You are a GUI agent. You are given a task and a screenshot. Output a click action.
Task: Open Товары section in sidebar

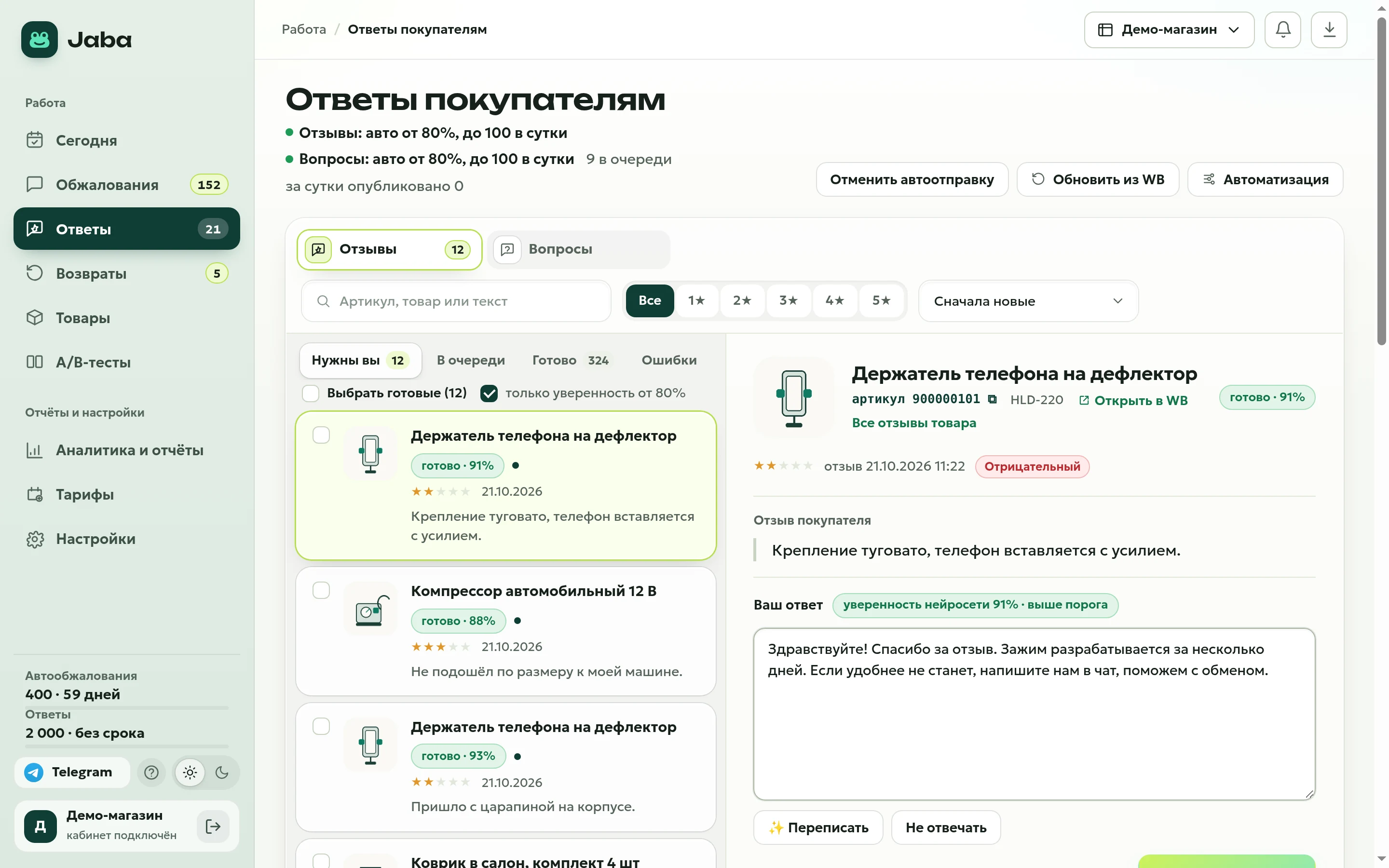click(127, 317)
